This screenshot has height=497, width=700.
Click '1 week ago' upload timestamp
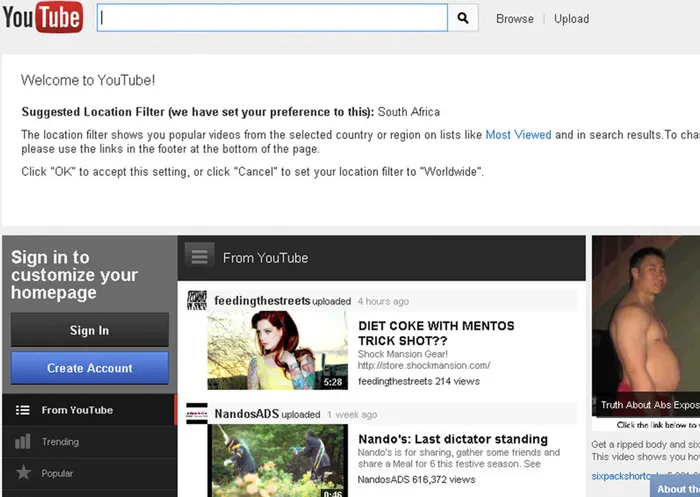(x=352, y=415)
